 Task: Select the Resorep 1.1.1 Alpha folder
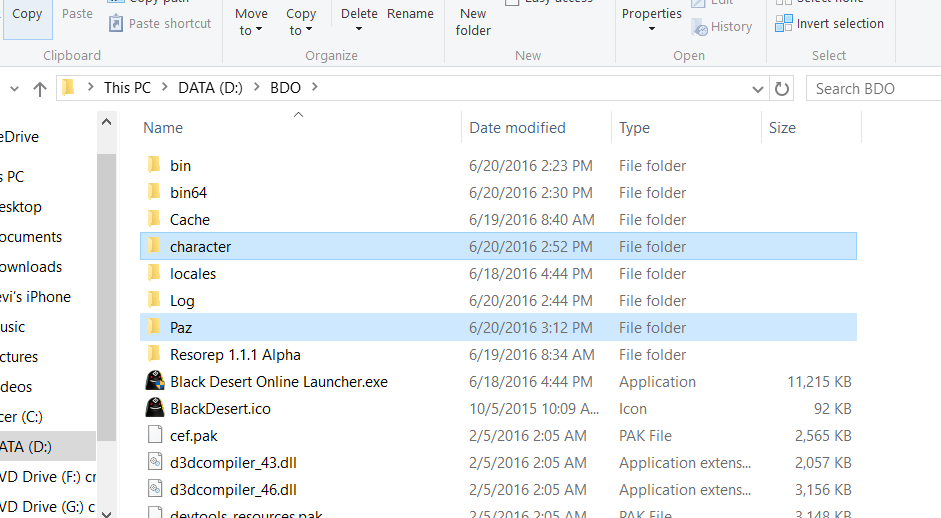[235, 354]
